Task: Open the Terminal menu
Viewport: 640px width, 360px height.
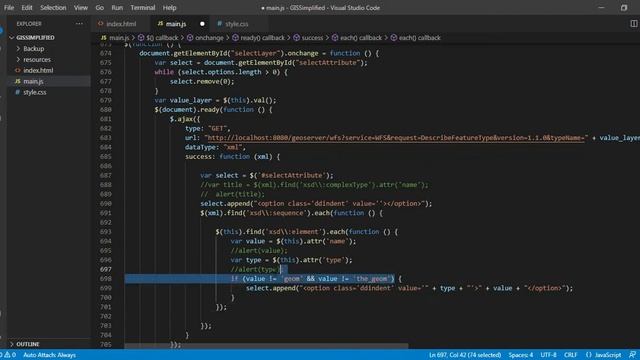Action: tap(143, 8)
